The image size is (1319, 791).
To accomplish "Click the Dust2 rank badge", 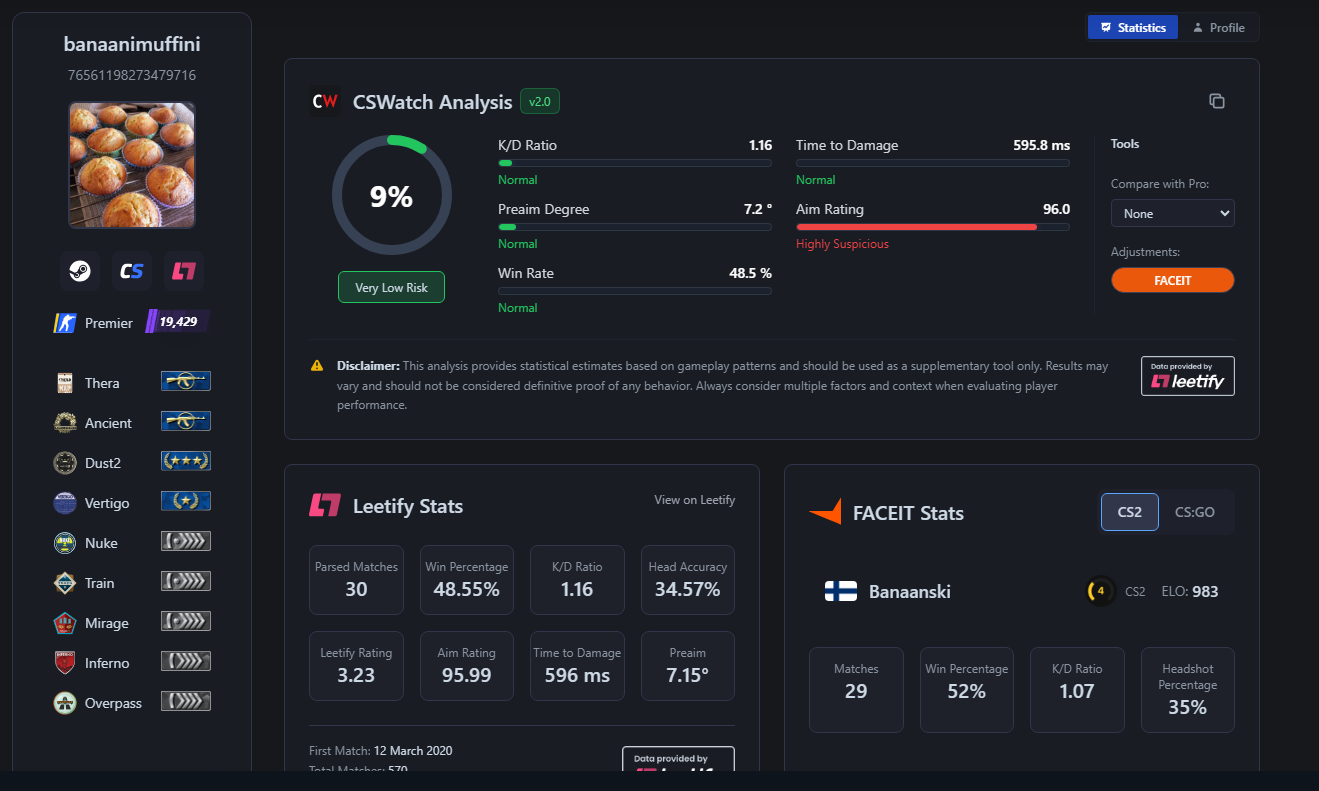I will [x=186, y=461].
